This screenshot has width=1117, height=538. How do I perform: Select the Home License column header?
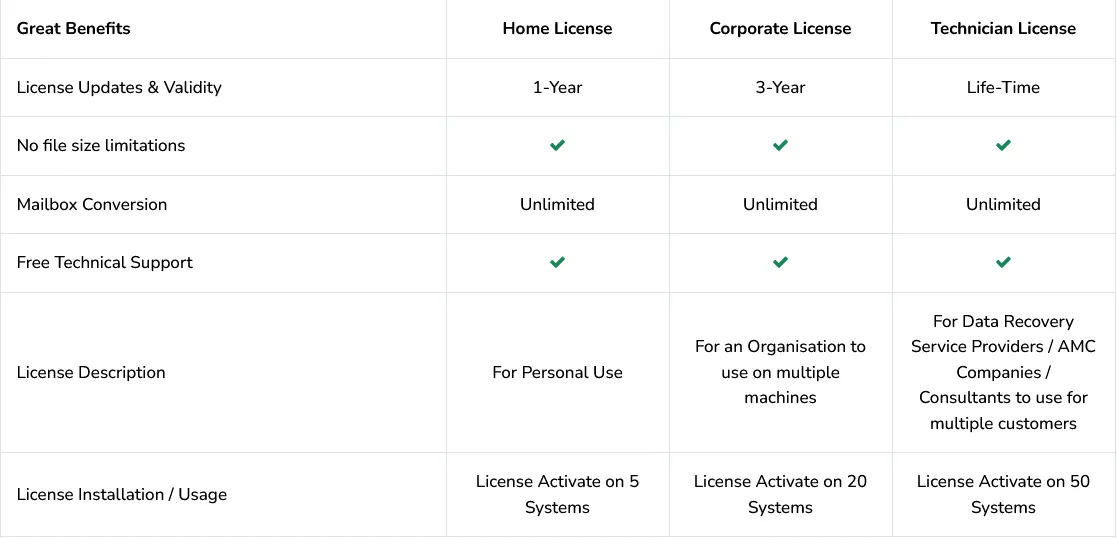pyautogui.click(x=557, y=28)
